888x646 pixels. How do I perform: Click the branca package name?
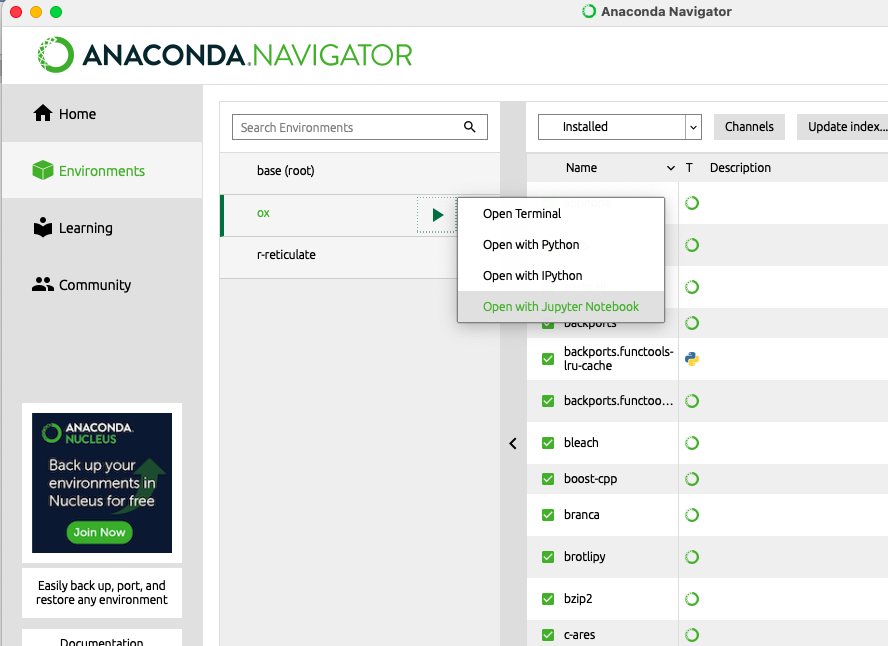pos(582,515)
